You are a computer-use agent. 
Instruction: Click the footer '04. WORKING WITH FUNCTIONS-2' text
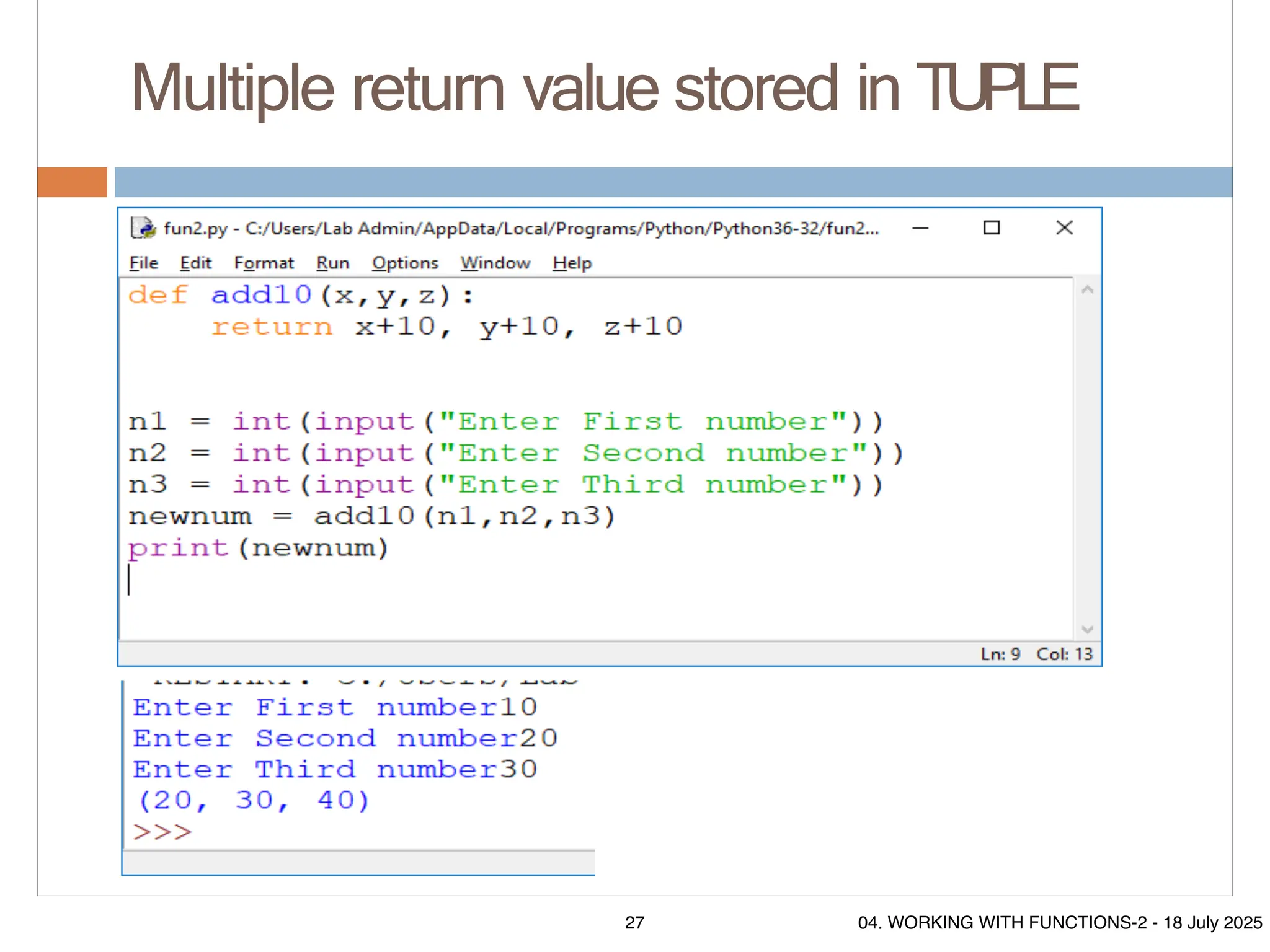coord(1002,923)
